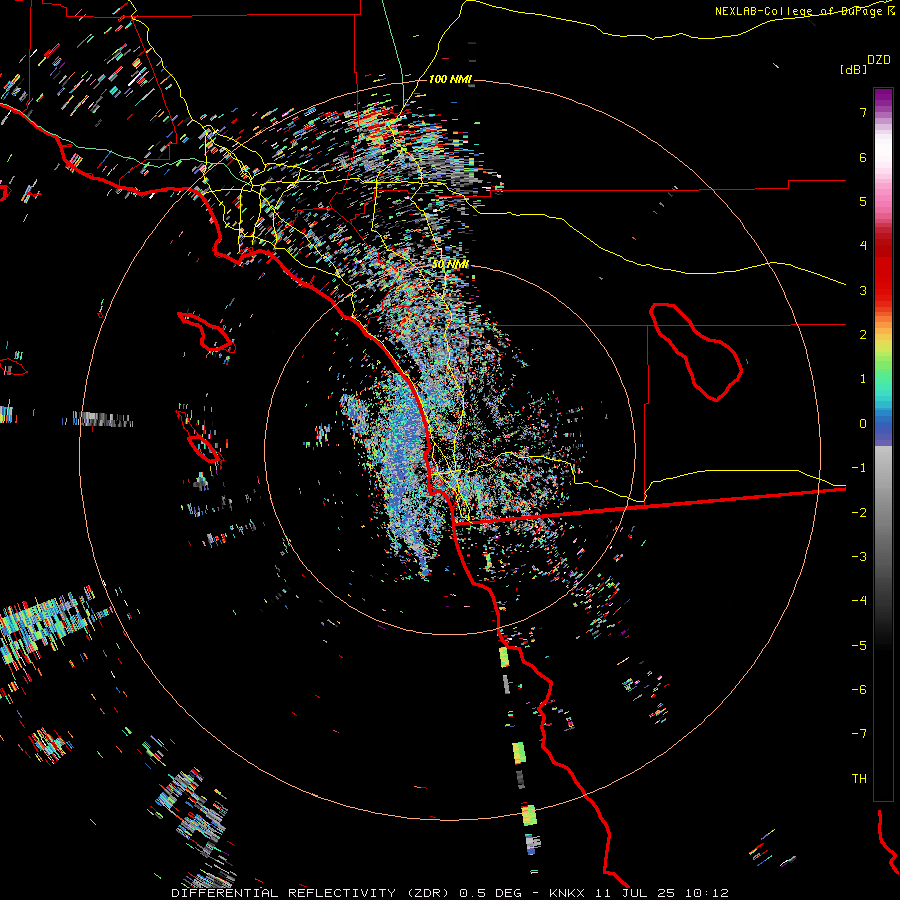This screenshot has height=900, width=900.
Task: Click the 6 dB scale label
Action: (863, 157)
